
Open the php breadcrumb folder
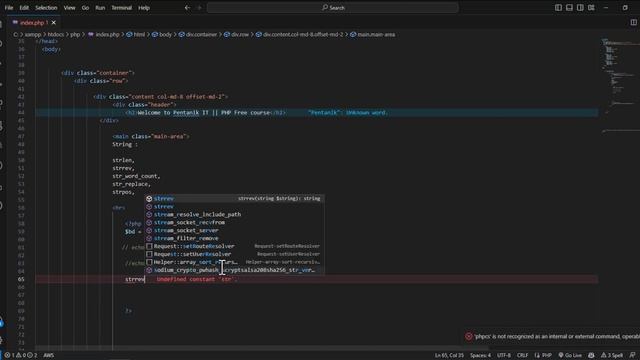tap(75, 35)
